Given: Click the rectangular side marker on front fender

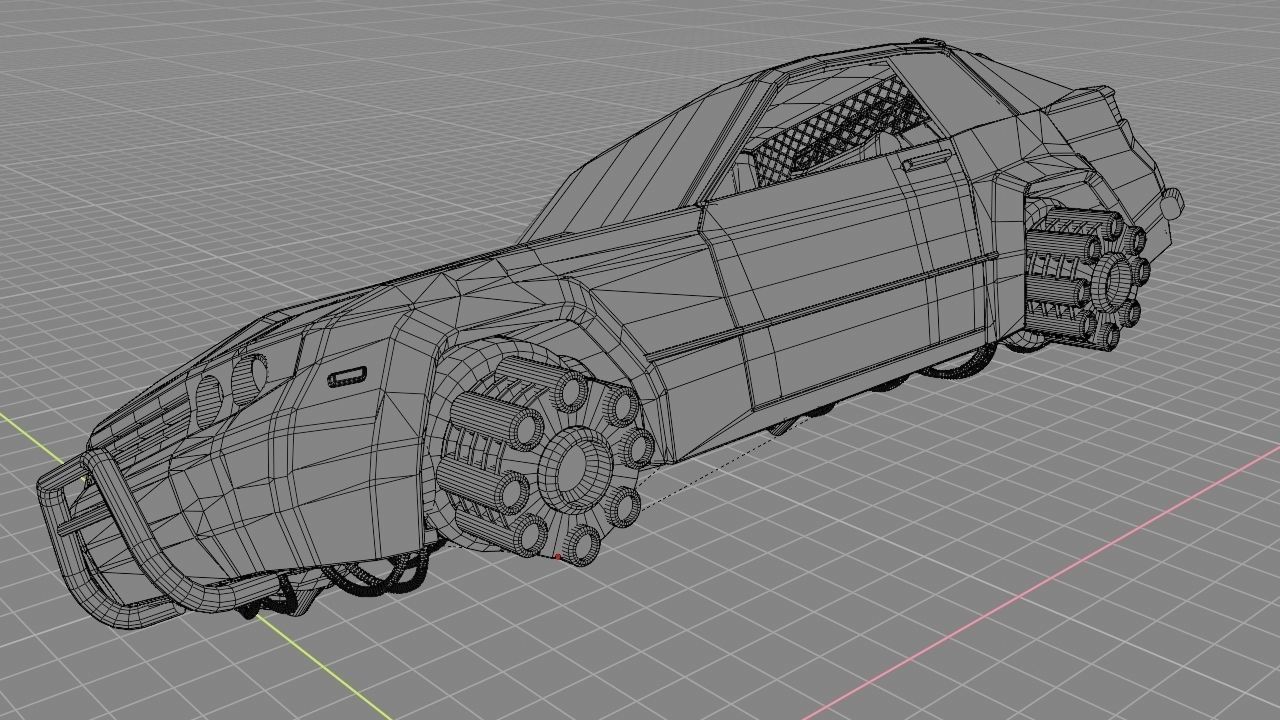Looking at the screenshot, I should (x=347, y=377).
